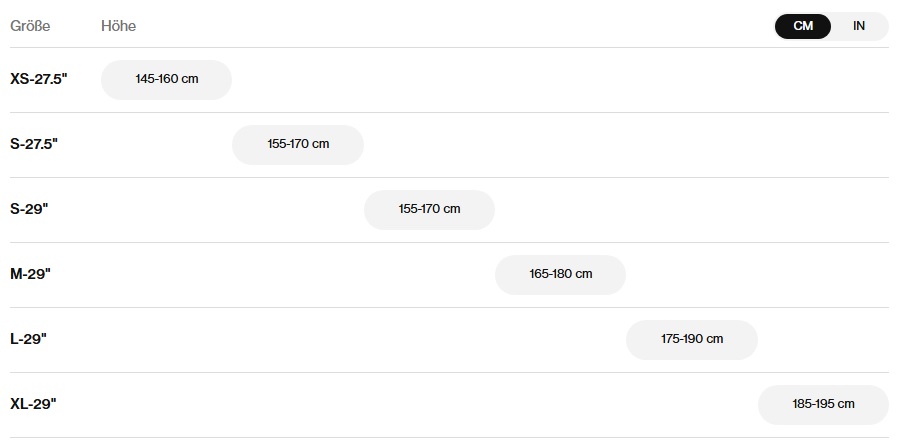Tap the height range bubble for XS-27.5"
This screenshot has width=897, height=446.
pyautogui.click(x=166, y=79)
